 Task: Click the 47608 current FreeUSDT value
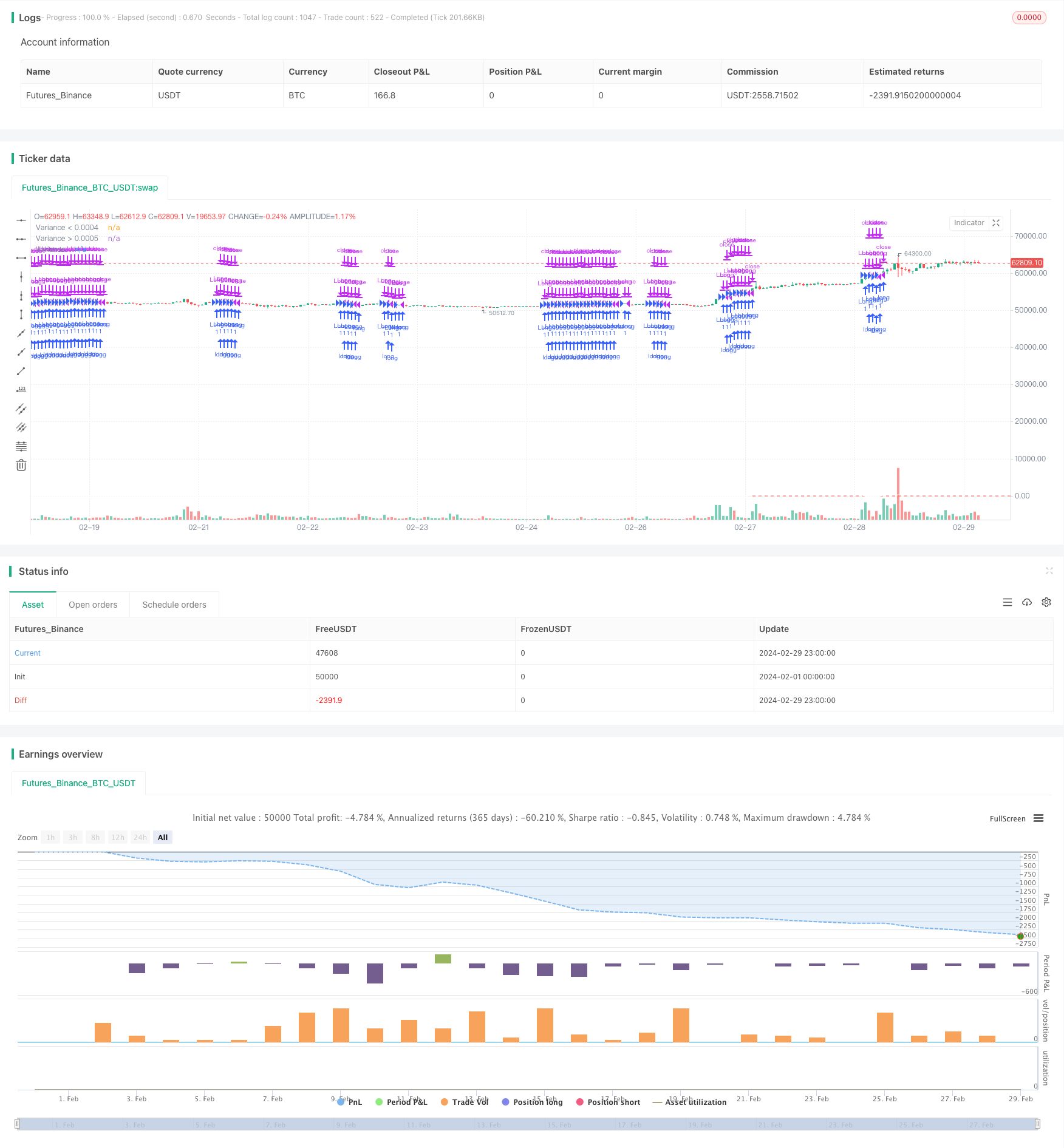(x=327, y=653)
